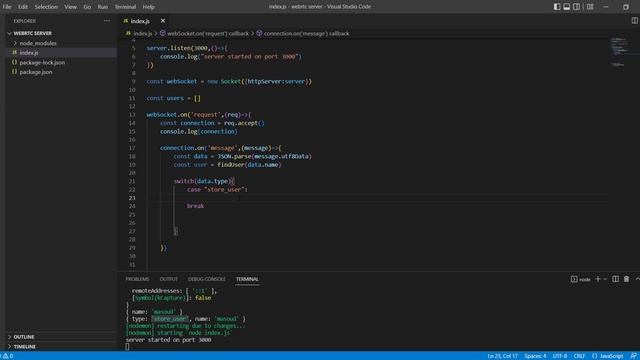640x360 pixels.
Task: Switch to the OUTPUT panel tab
Action: [169, 279]
